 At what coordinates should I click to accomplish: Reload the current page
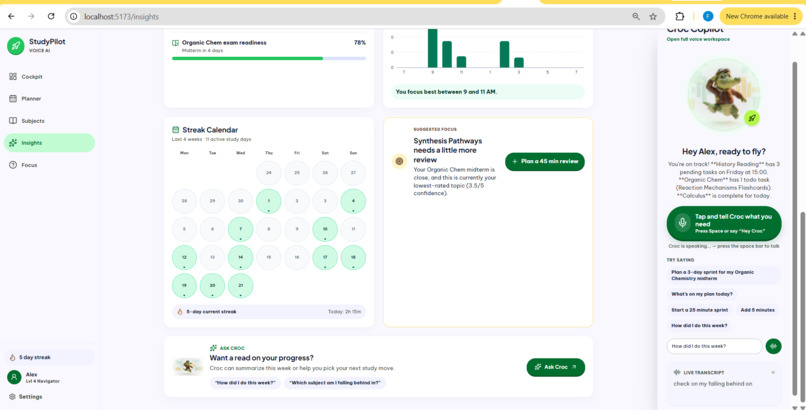pos(51,16)
